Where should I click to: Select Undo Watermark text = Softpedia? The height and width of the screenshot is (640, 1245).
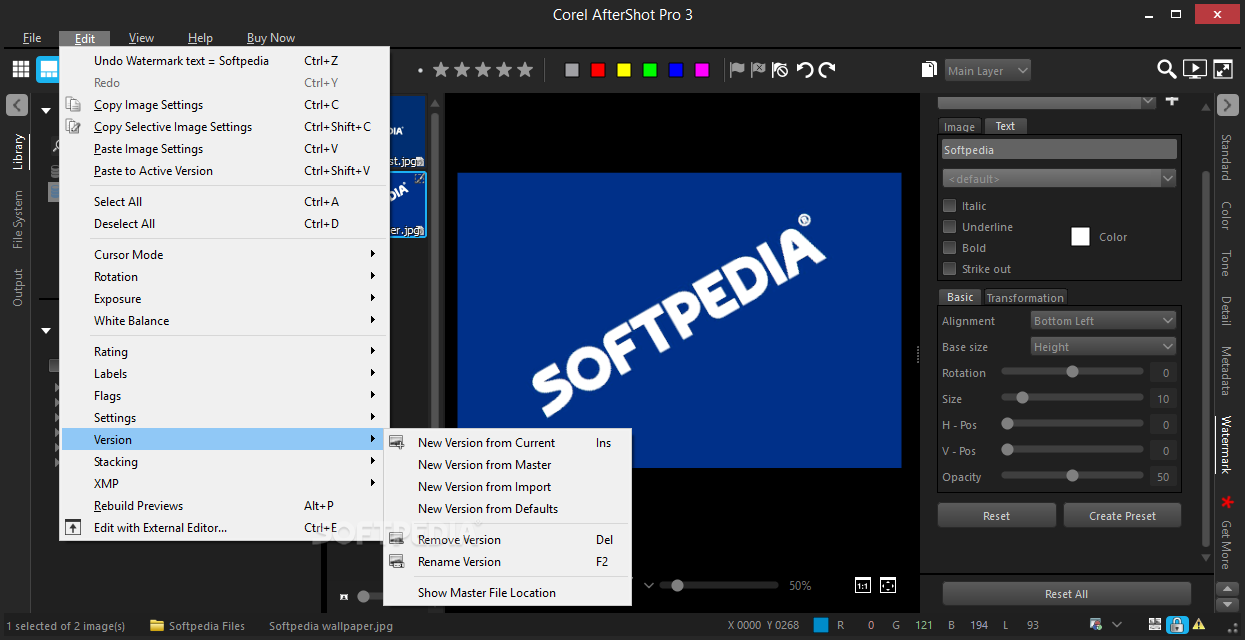(225, 61)
